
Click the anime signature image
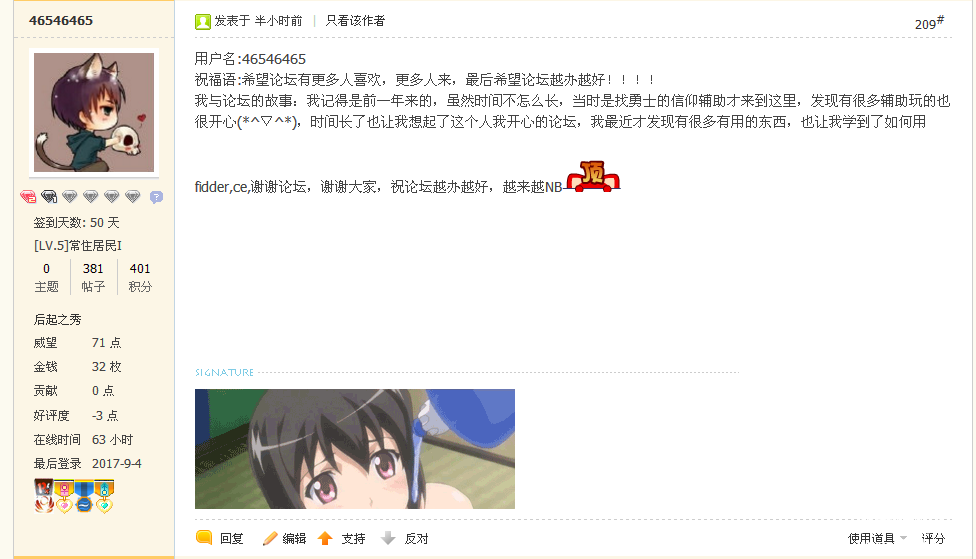[x=355, y=449]
